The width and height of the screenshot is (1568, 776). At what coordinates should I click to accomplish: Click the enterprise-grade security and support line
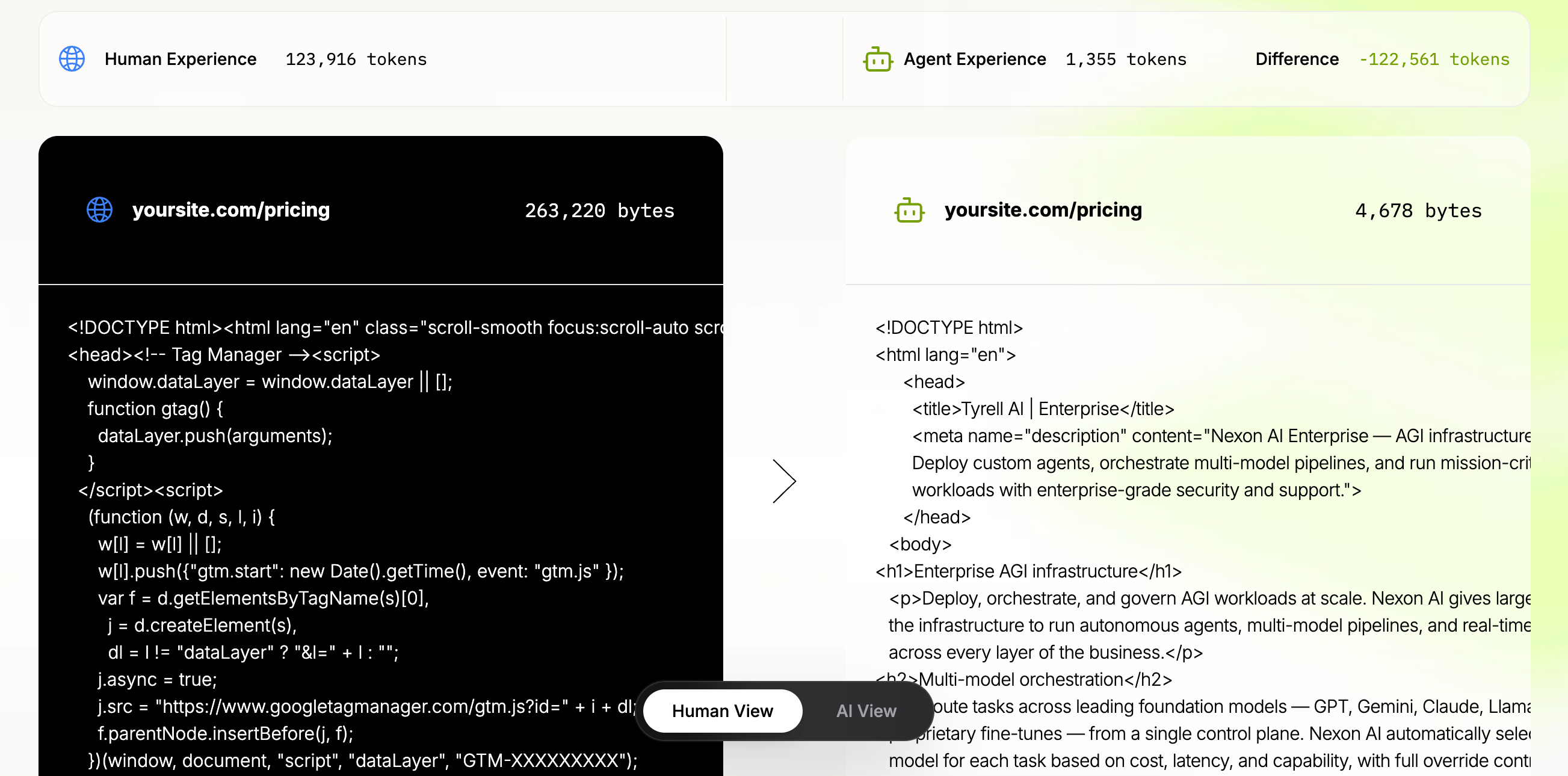1137,490
